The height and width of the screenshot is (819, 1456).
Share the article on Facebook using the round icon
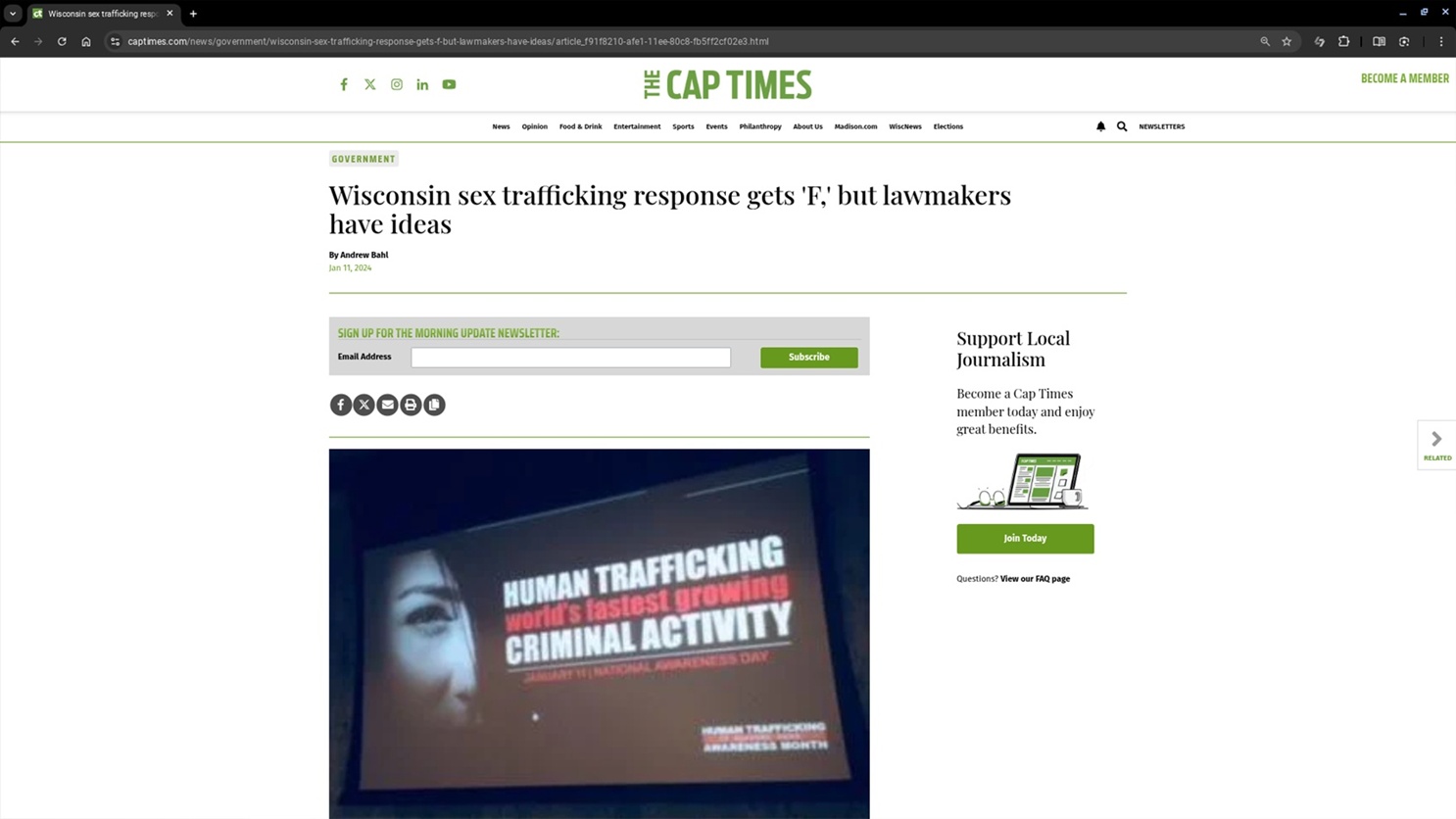(x=340, y=405)
